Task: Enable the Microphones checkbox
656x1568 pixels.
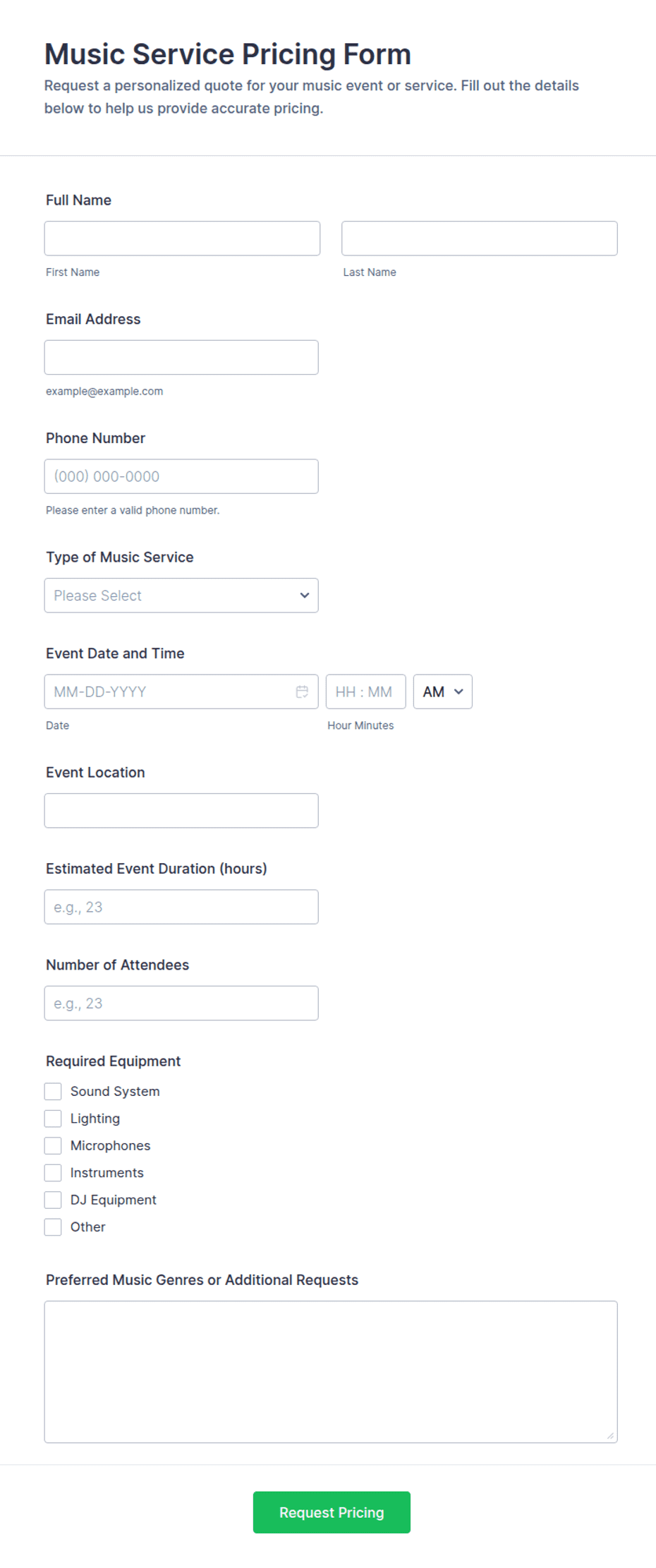Action: tap(53, 1145)
